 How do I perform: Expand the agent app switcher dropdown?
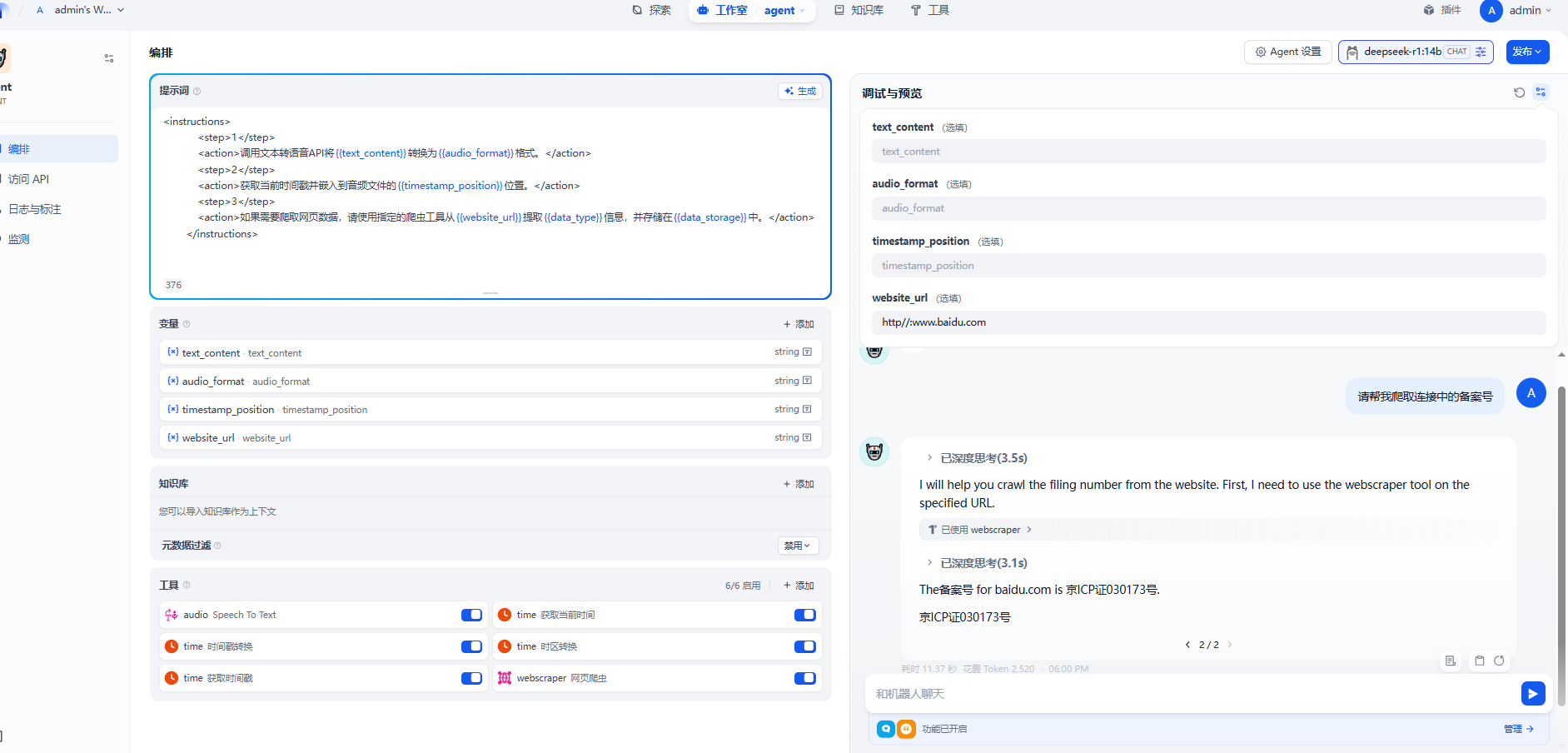[784, 10]
